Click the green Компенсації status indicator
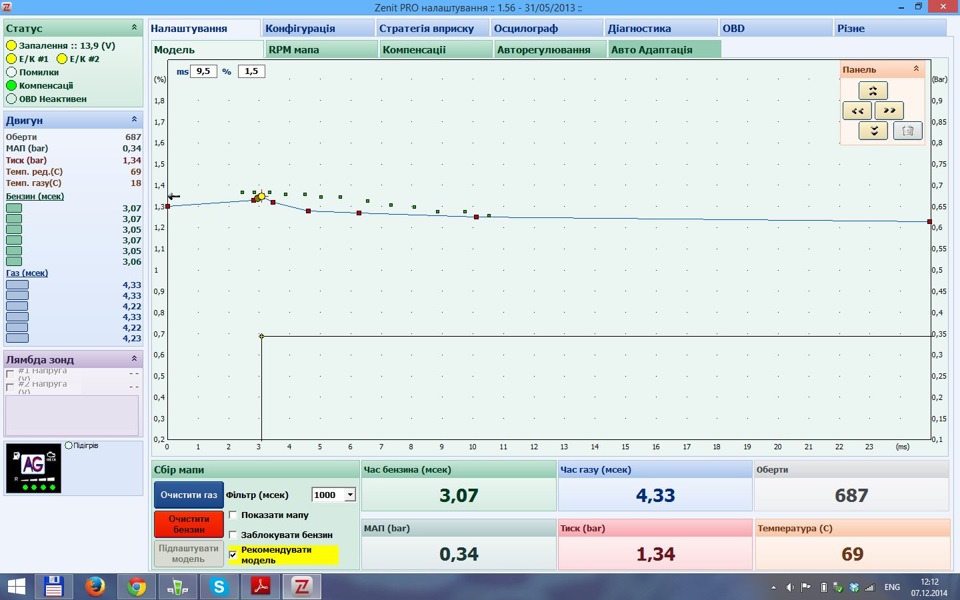The image size is (960, 600). click(x=11, y=86)
